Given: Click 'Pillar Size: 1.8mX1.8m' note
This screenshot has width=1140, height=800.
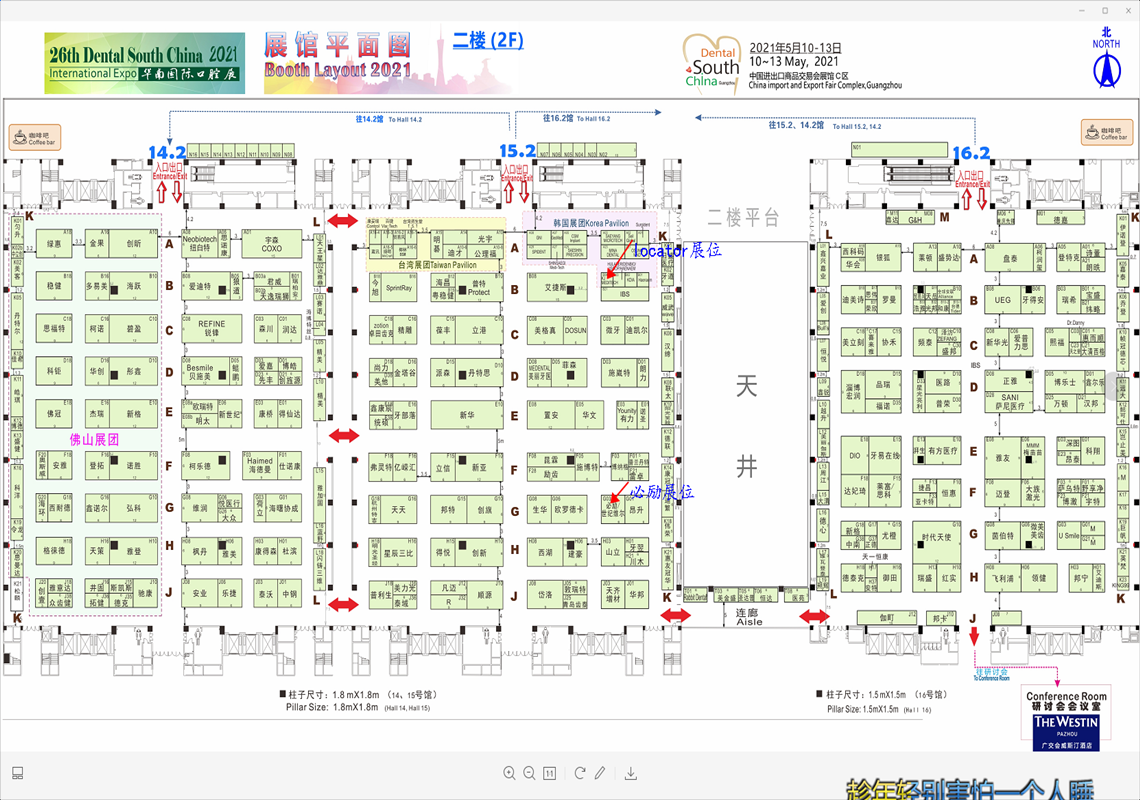Looking at the screenshot, I should [332, 707].
